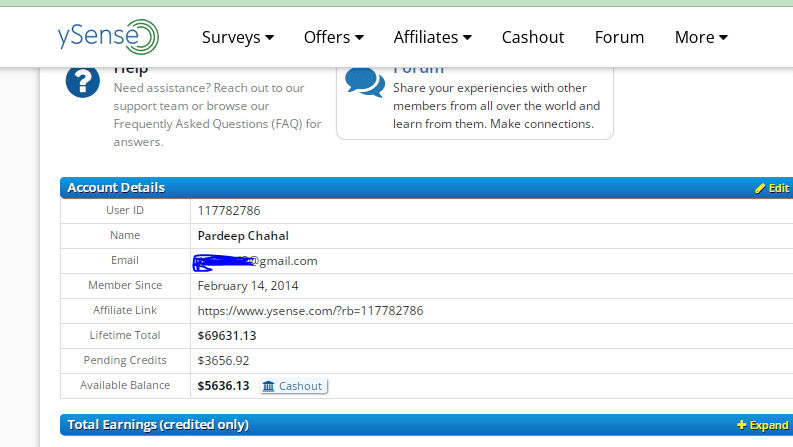
Task: Click the Affiliate Link label
Action: pyautogui.click(x=125, y=310)
